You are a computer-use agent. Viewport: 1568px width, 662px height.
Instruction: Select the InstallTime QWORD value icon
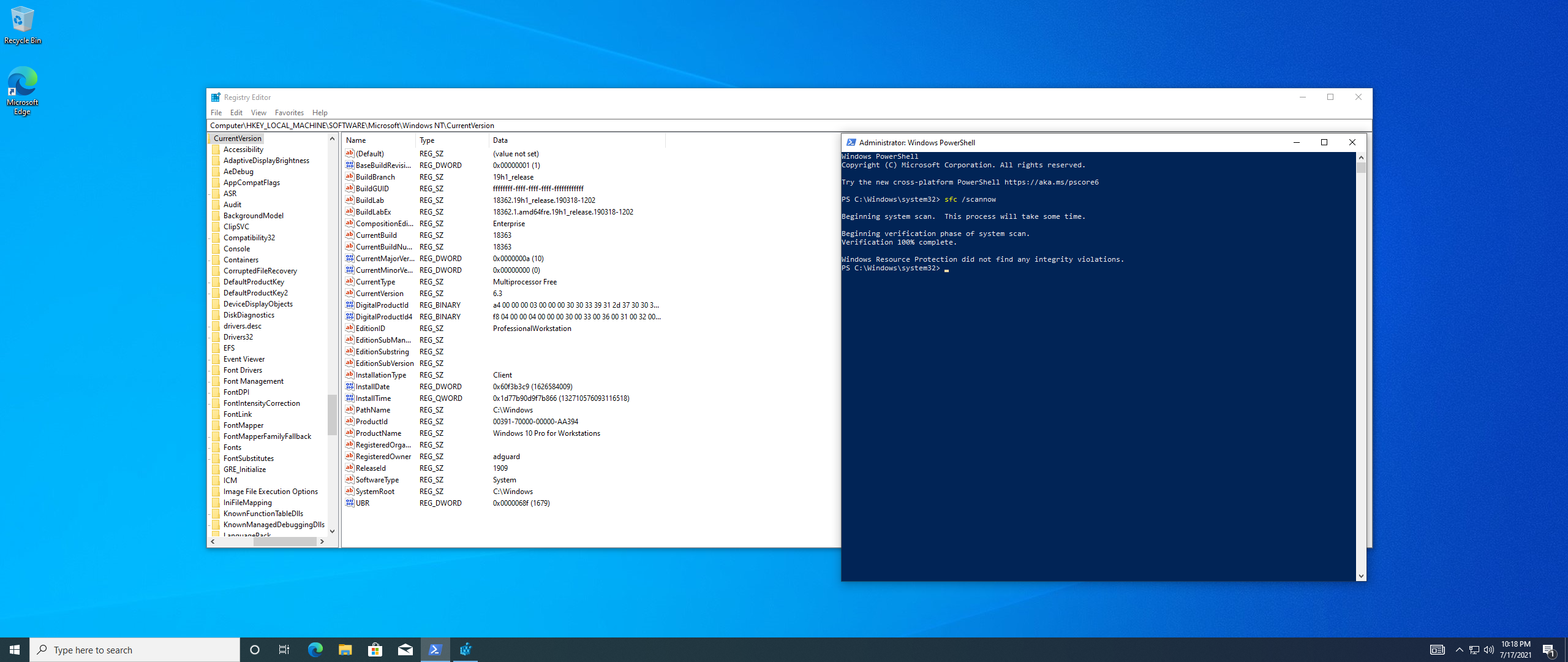coord(350,398)
